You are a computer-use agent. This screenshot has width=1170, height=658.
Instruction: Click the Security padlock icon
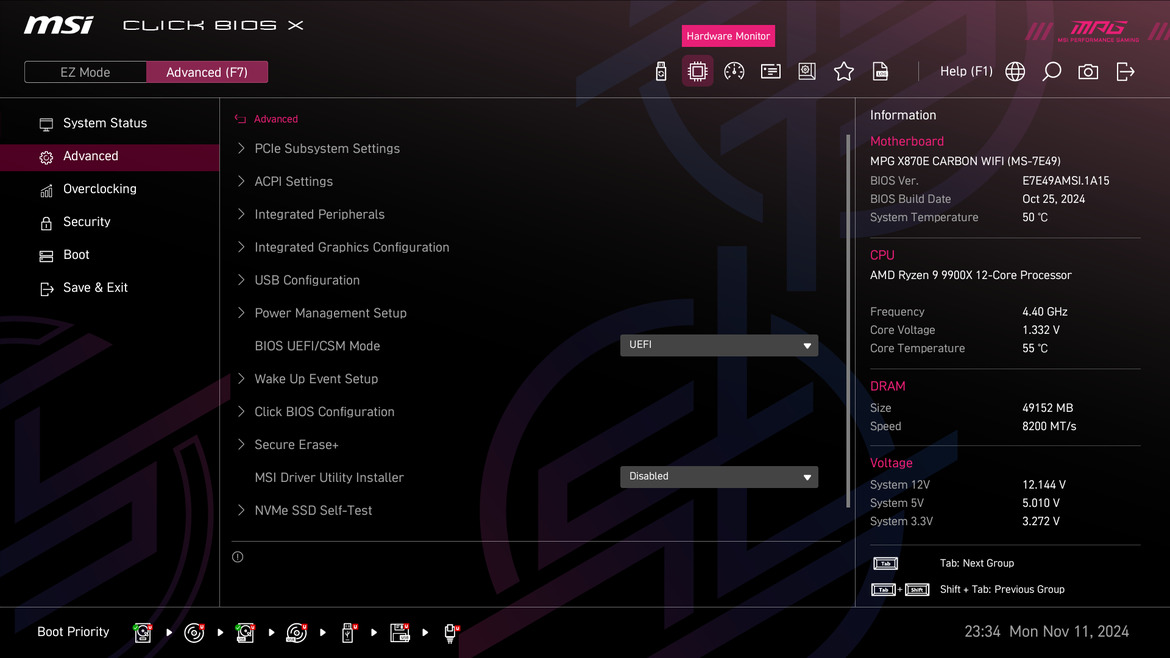tap(46, 223)
